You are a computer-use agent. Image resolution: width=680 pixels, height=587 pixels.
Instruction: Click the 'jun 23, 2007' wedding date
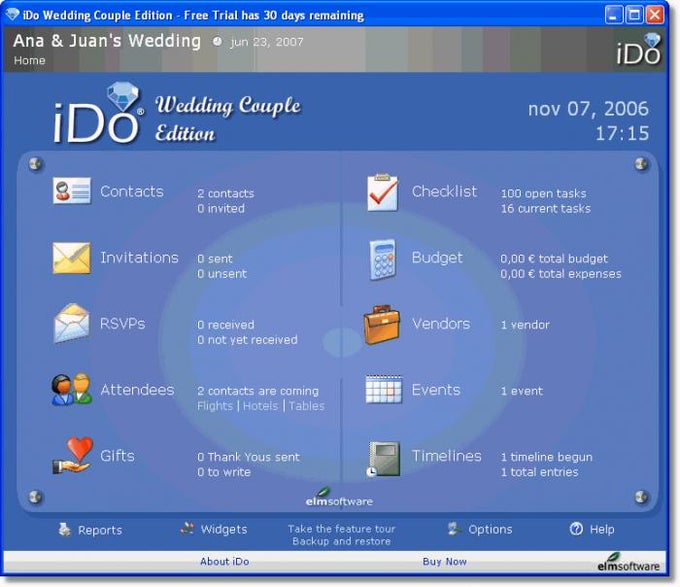tap(266, 42)
